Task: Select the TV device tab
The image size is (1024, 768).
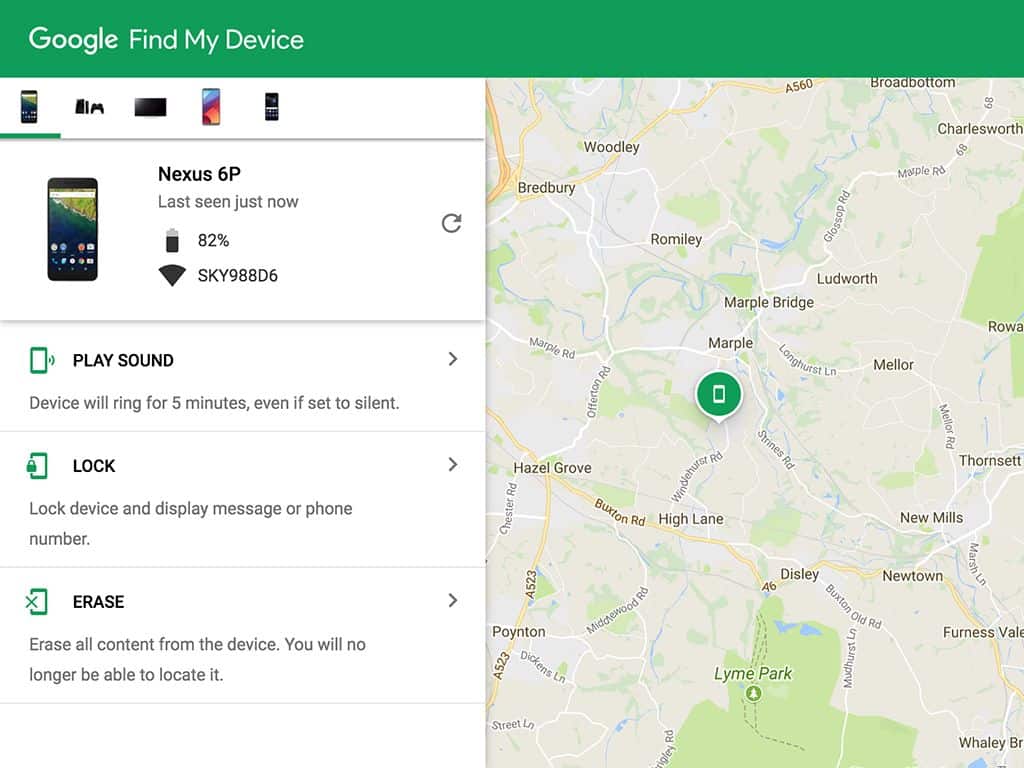Action: [150, 107]
